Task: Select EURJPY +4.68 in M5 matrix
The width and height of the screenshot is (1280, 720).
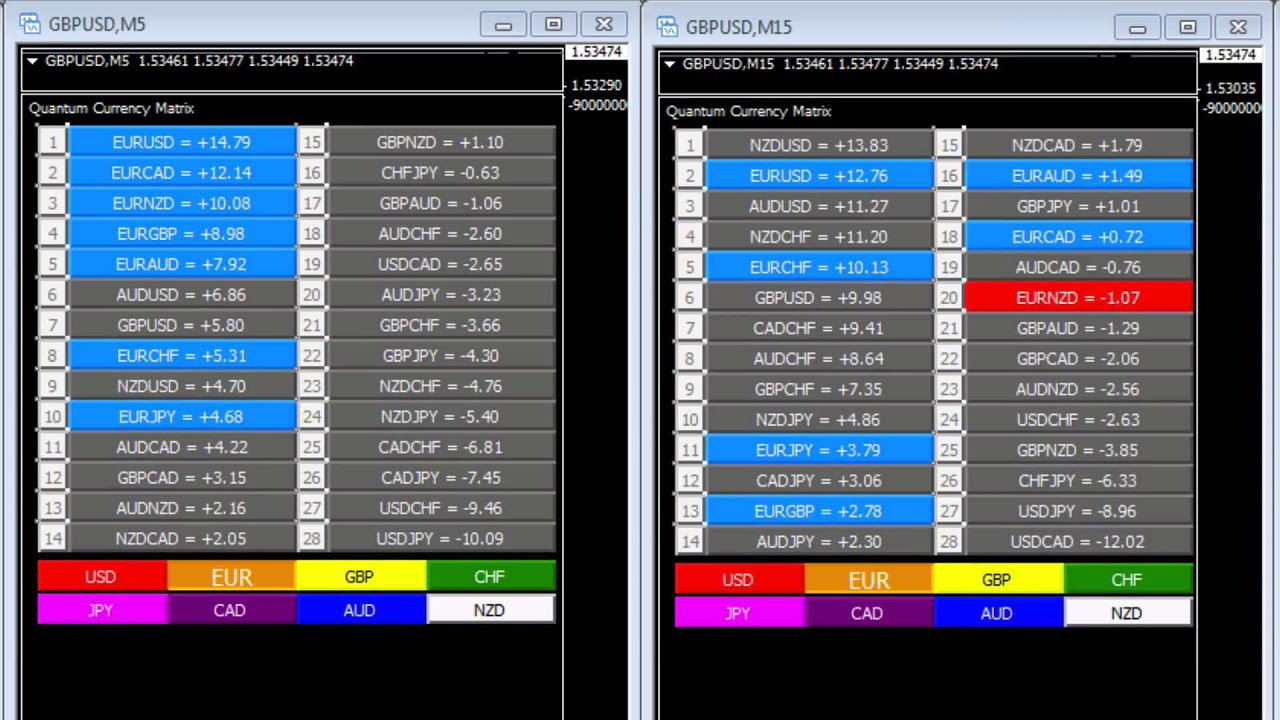Action: tap(182, 417)
